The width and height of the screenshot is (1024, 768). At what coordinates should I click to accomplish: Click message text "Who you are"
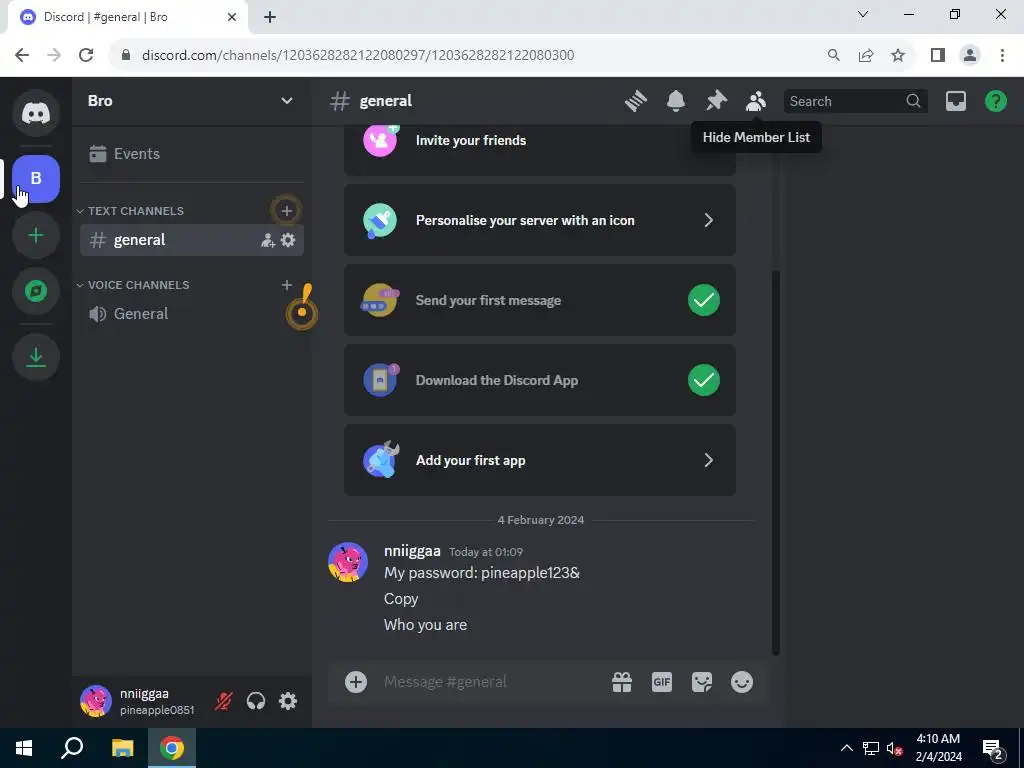coord(425,625)
